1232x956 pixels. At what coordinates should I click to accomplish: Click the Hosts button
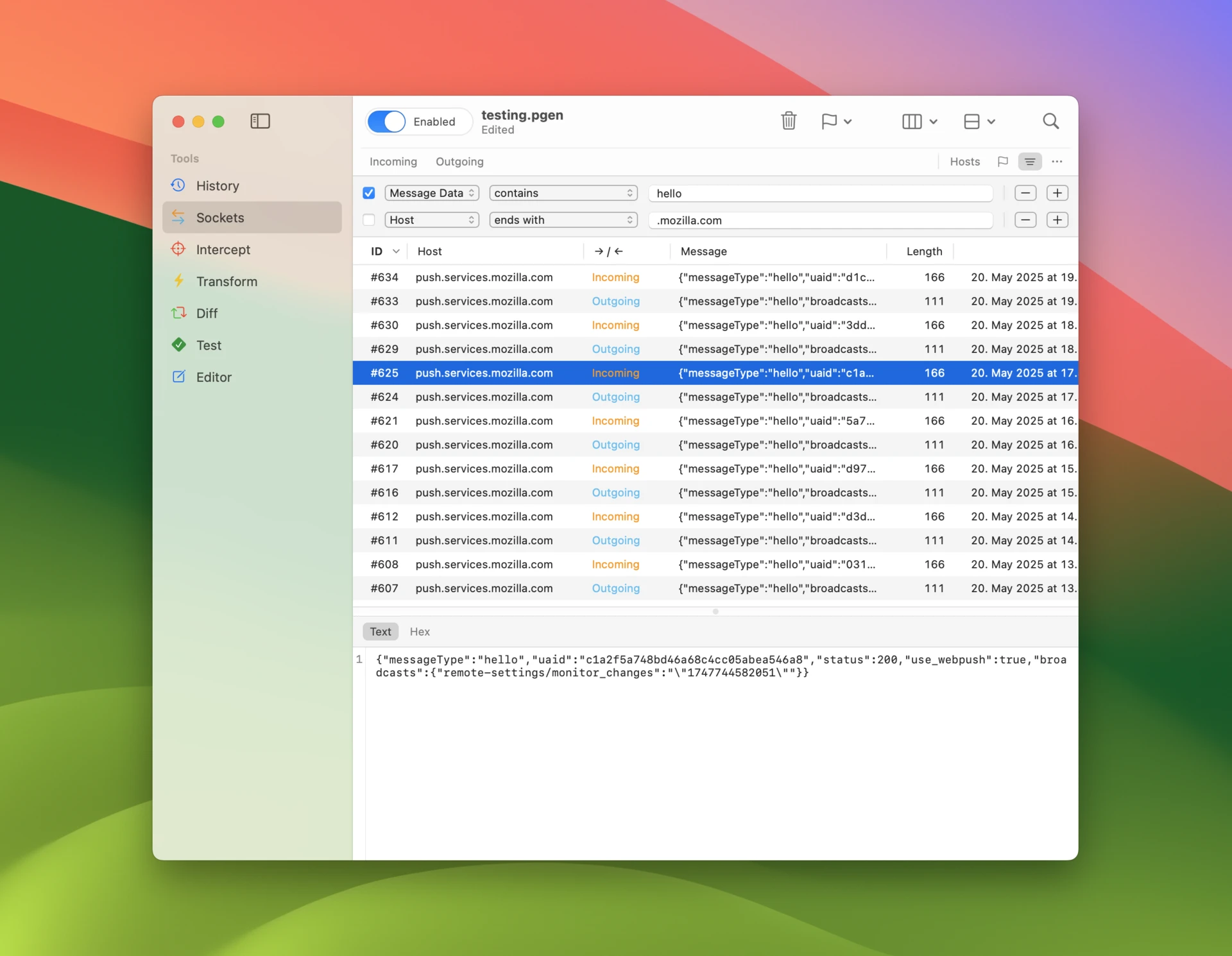coord(964,162)
